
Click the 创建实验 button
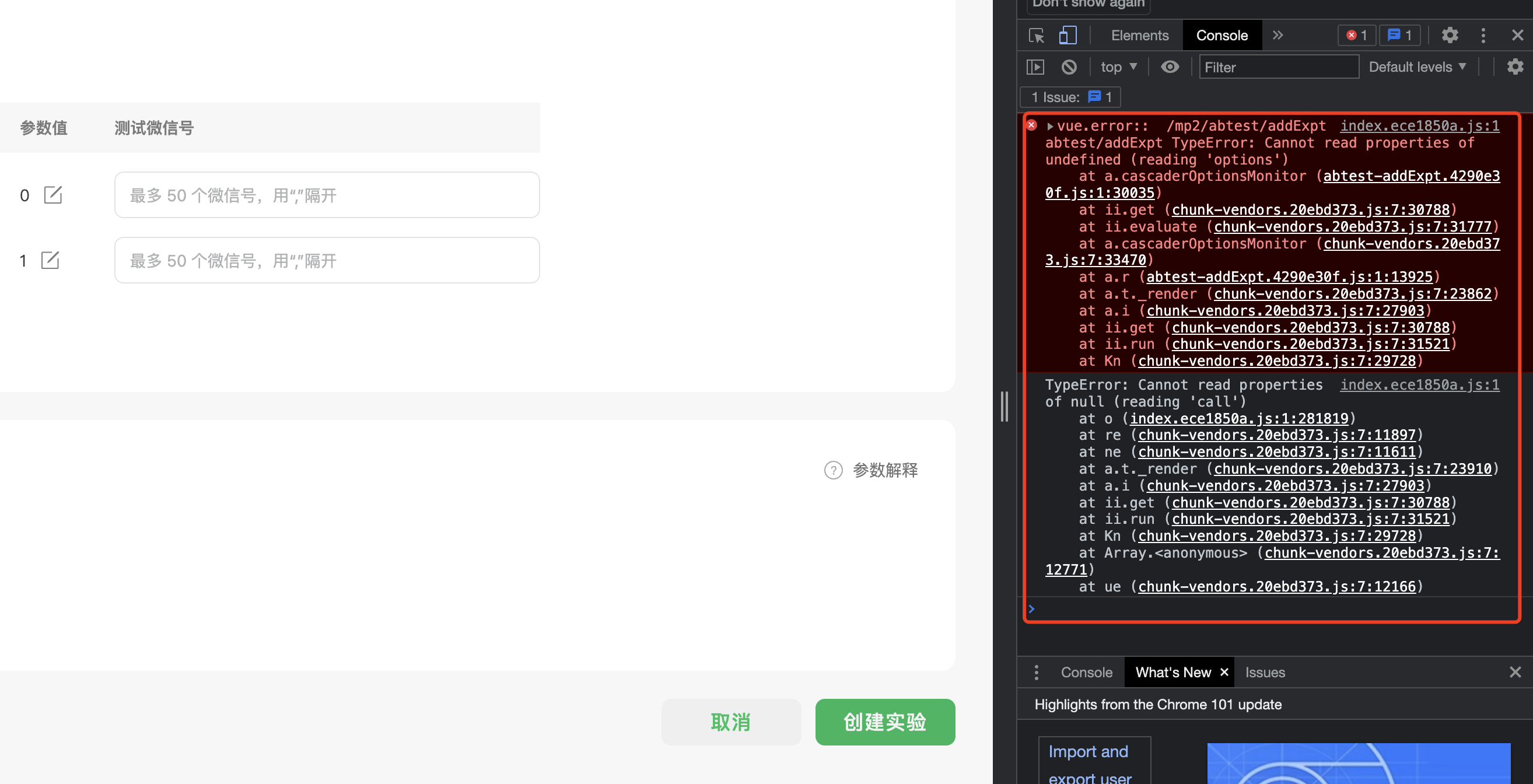pyautogui.click(x=884, y=722)
